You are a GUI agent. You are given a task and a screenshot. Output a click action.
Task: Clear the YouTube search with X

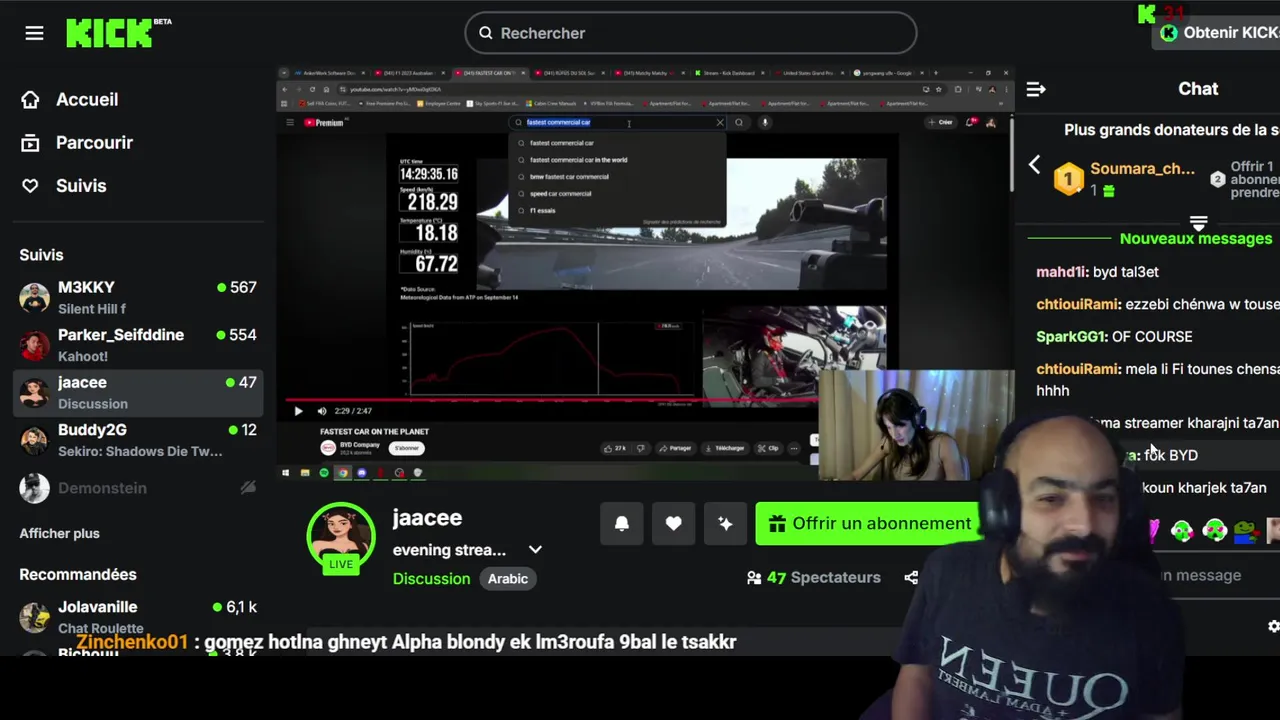(x=719, y=122)
